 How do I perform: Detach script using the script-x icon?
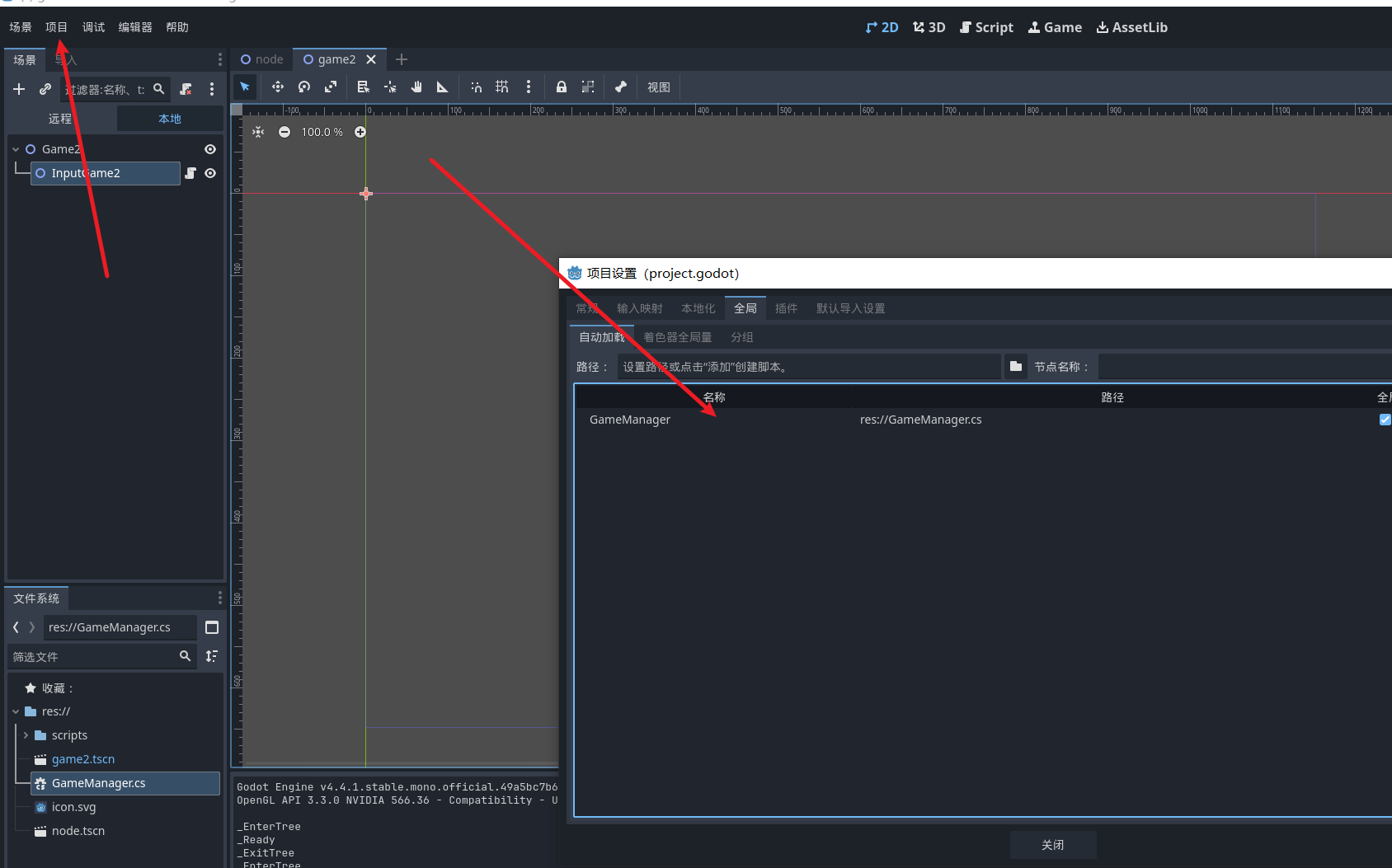tap(186, 89)
